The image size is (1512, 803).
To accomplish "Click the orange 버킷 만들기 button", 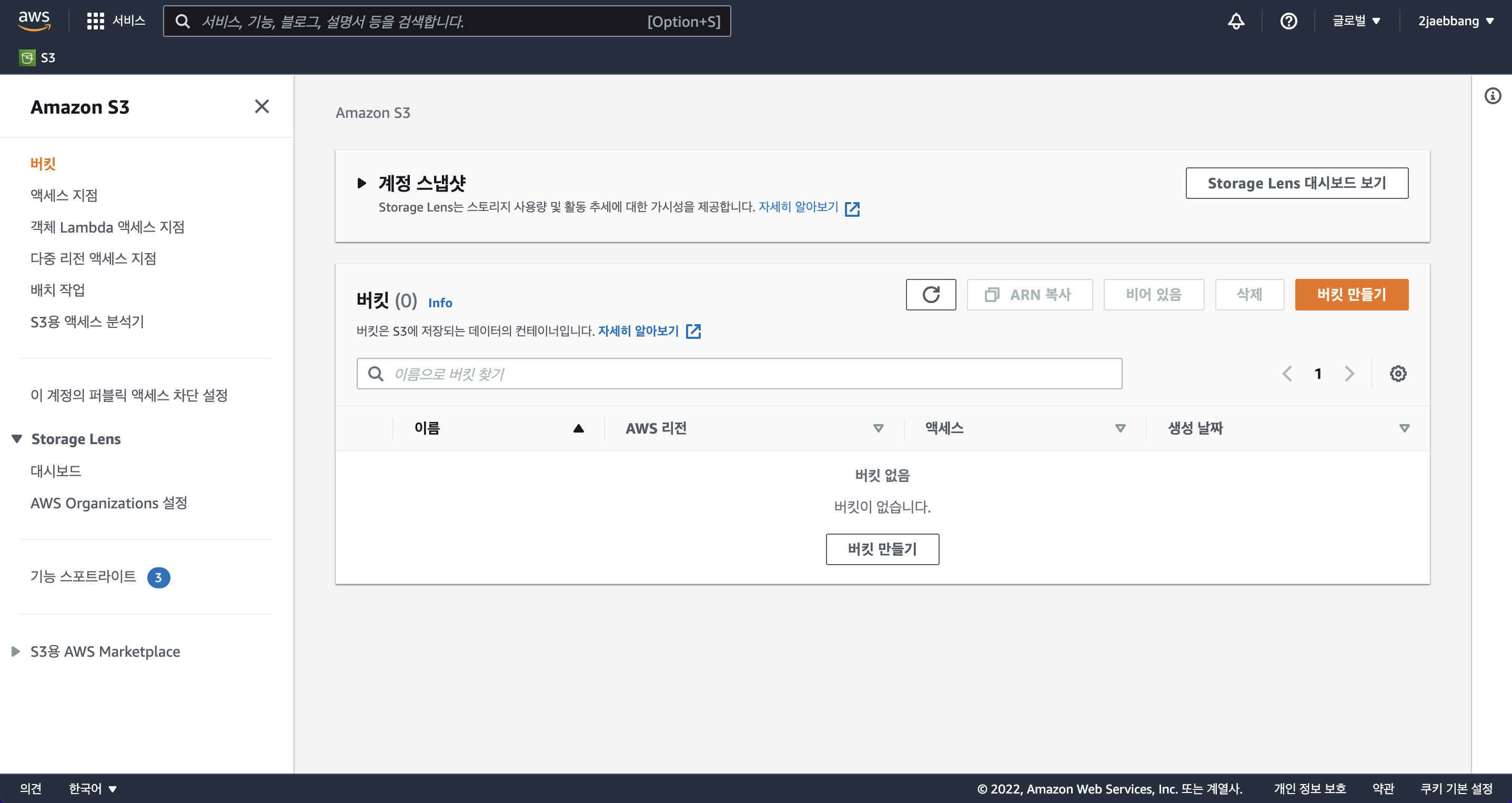I will (x=1351, y=295).
